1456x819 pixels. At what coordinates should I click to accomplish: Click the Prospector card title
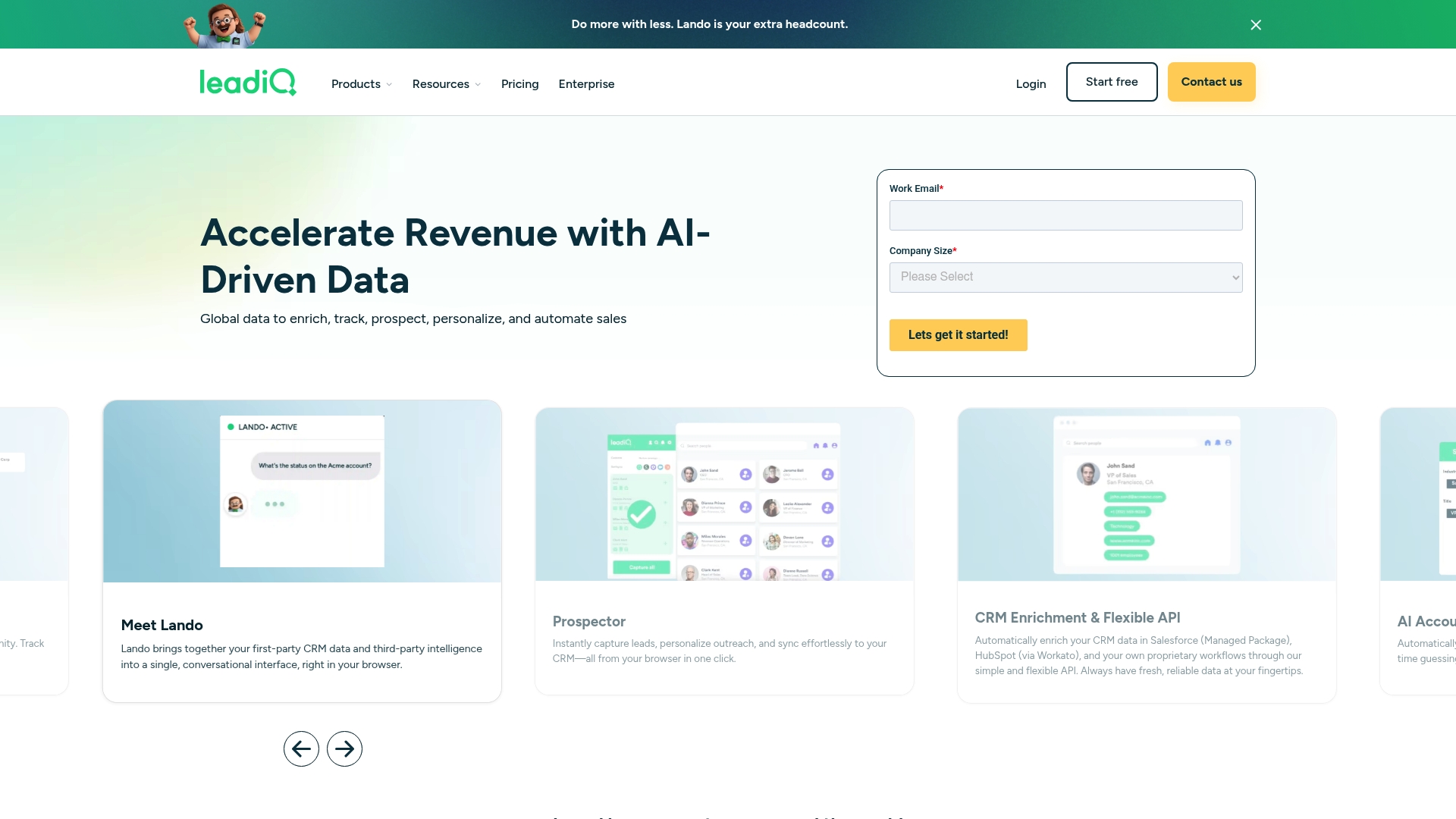(x=588, y=622)
